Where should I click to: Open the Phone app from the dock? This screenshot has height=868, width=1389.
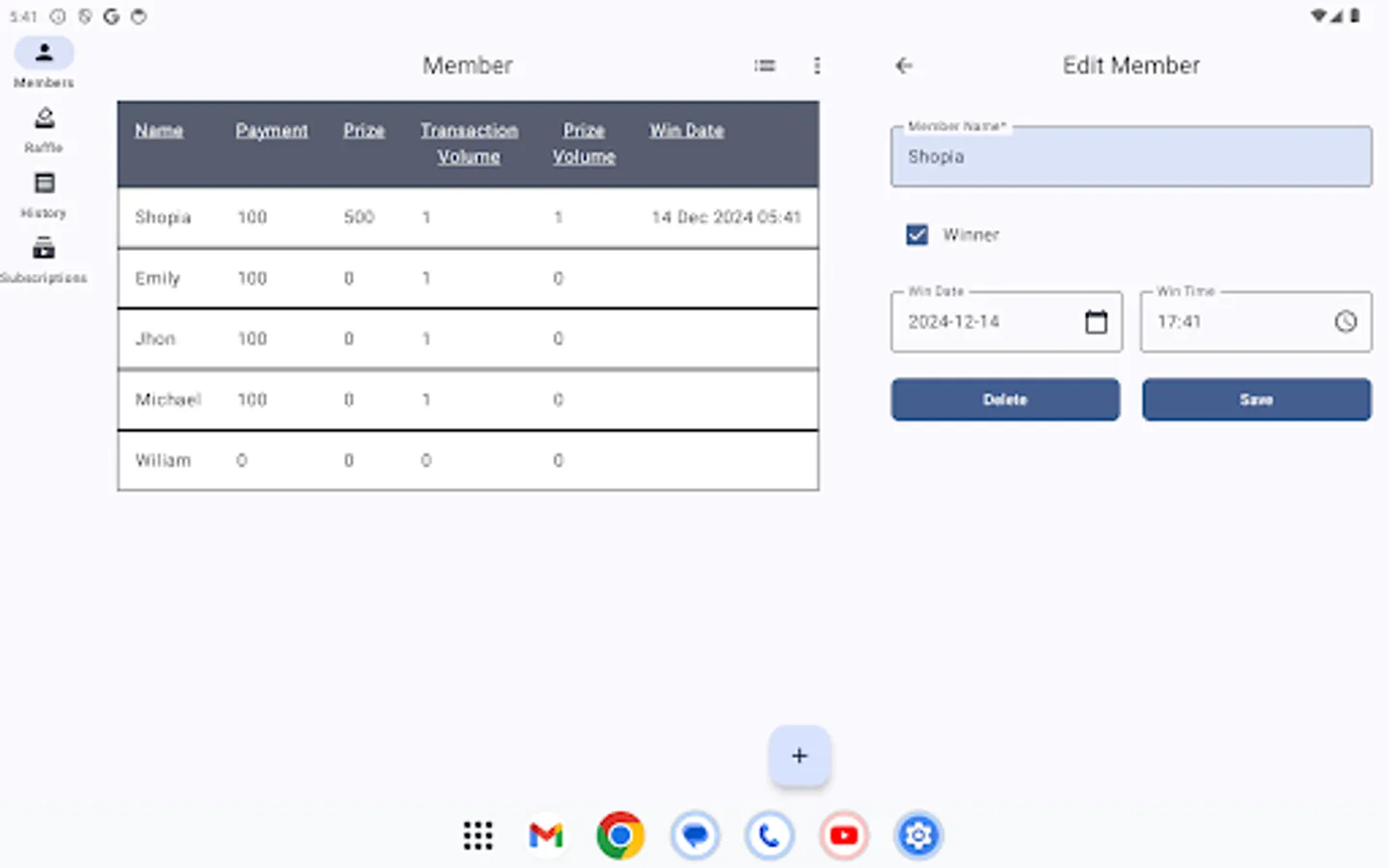pos(769,835)
